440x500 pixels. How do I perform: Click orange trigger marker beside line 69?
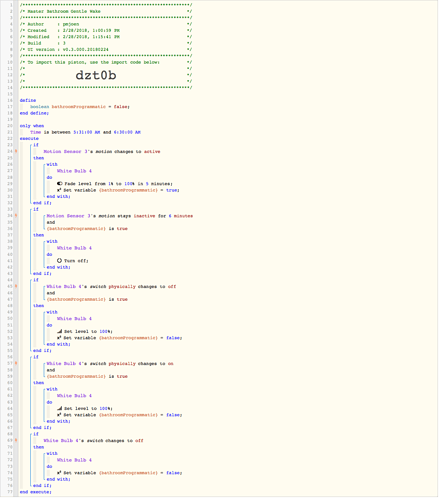[x=16, y=440]
